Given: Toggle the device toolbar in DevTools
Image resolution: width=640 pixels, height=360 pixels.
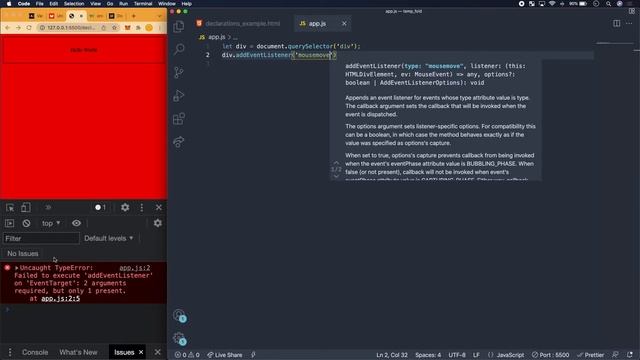Looking at the screenshot, I should [x=26, y=207].
